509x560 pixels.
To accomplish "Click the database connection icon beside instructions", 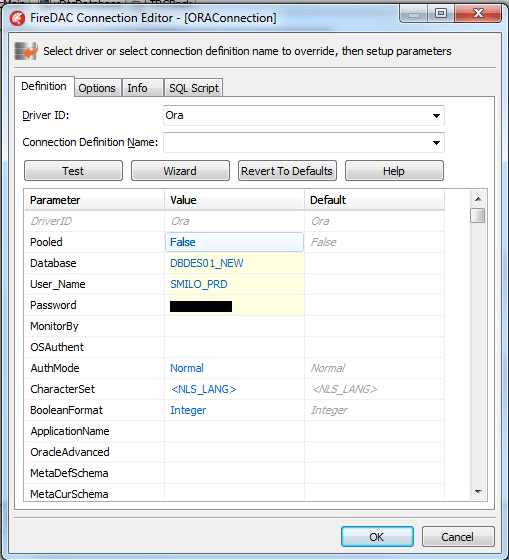I will pos(26,51).
